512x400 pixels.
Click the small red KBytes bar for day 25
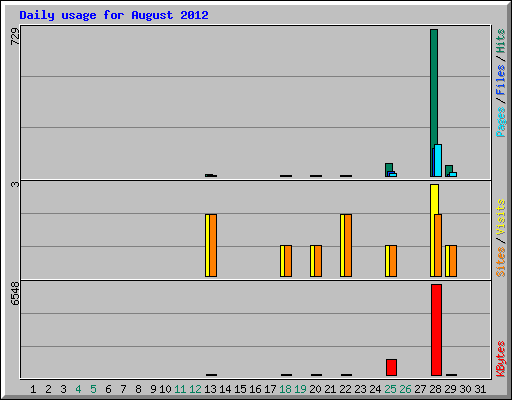click(x=391, y=367)
